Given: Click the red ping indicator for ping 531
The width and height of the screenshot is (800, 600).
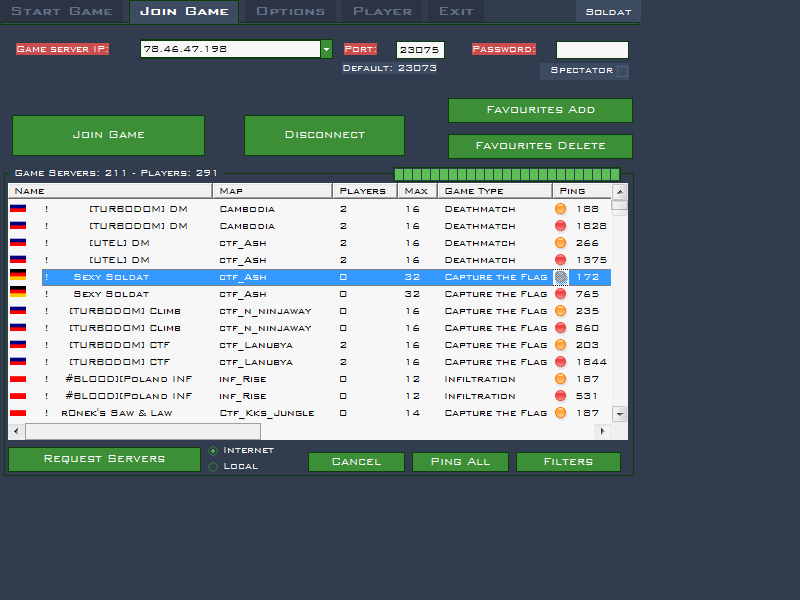Looking at the screenshot, I should [x=560, y=396].
